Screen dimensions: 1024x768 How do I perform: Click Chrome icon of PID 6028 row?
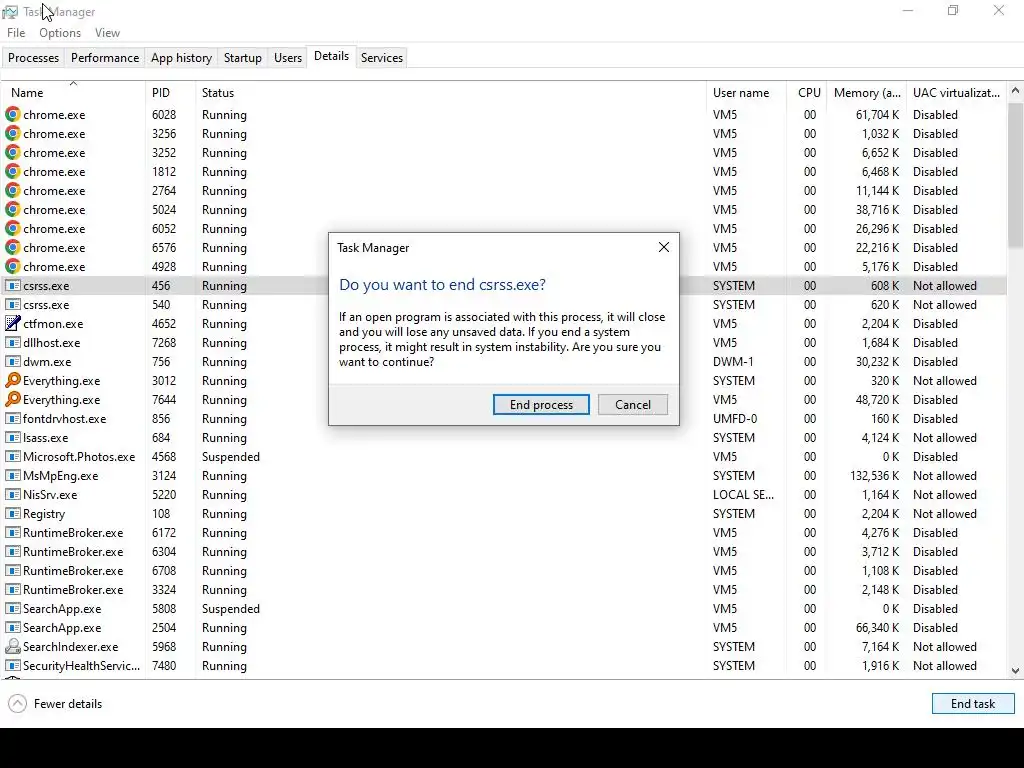pos(12,114)
